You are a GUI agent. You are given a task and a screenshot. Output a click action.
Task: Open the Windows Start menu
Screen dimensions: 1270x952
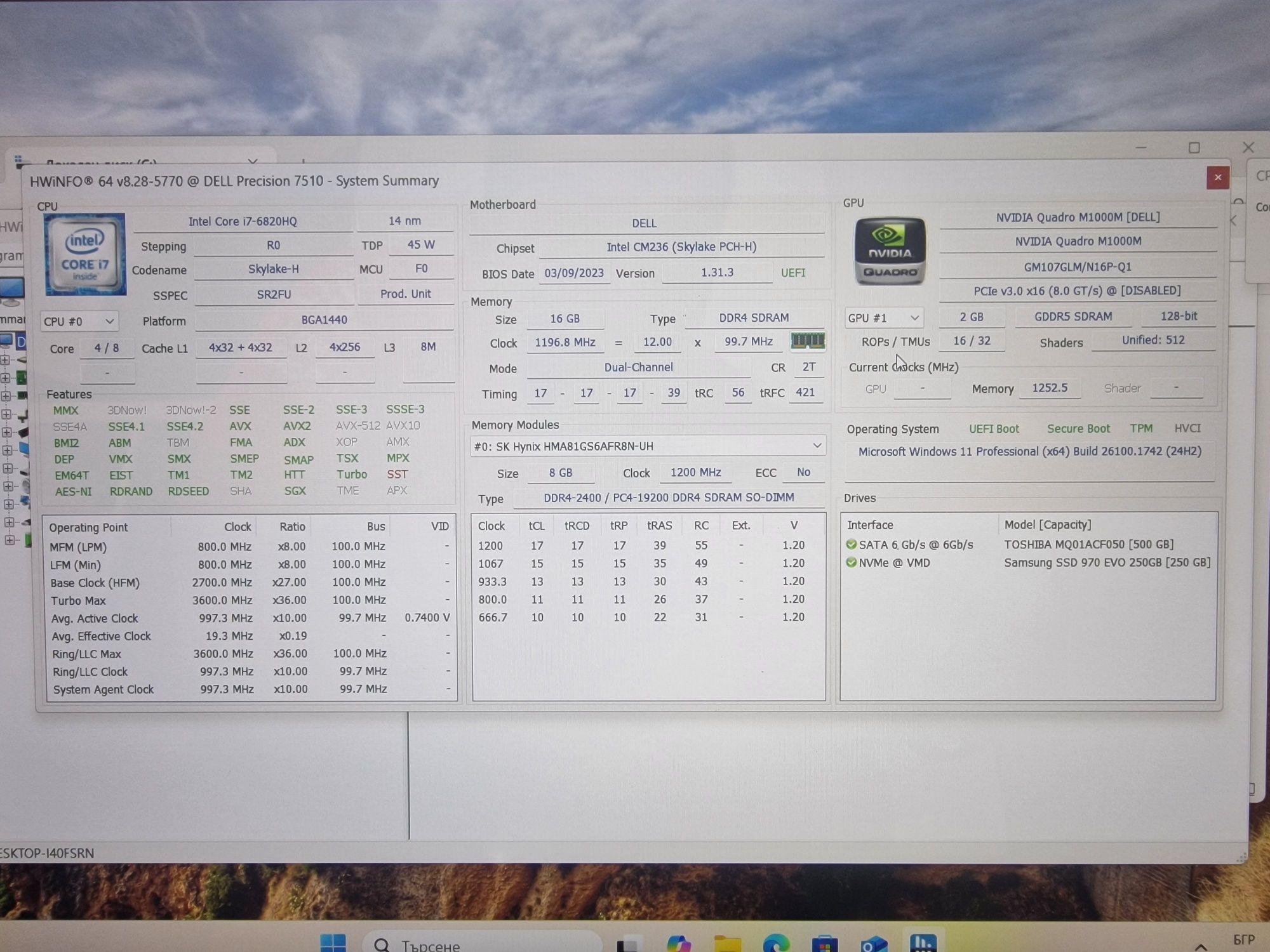[333, 943]
